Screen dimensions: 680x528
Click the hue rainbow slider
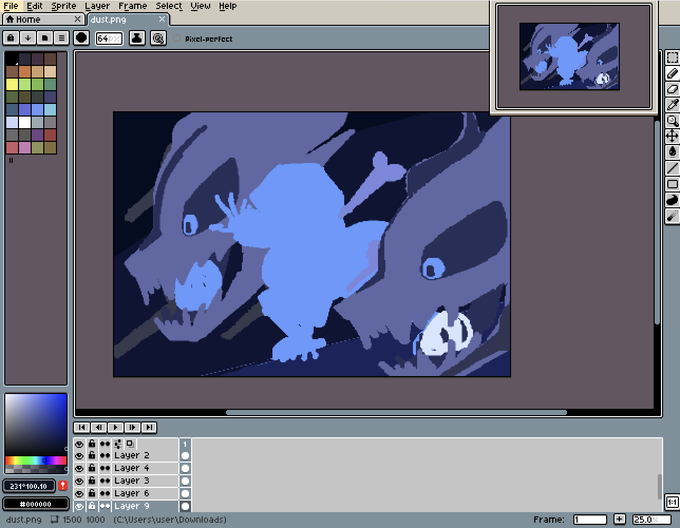click(36, 460)
